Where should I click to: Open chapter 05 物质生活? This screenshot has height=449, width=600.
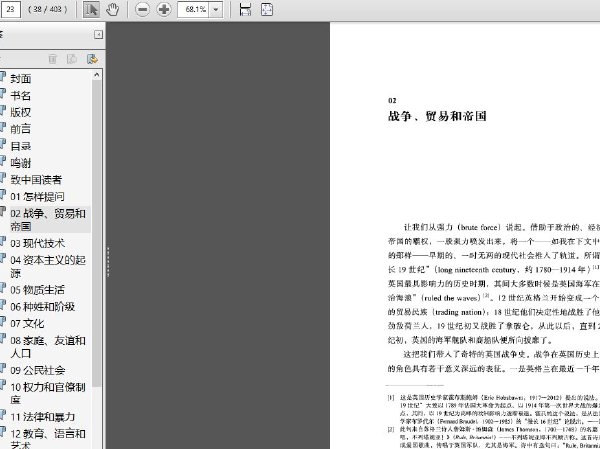pyautogui.click(x=38, y=290)
